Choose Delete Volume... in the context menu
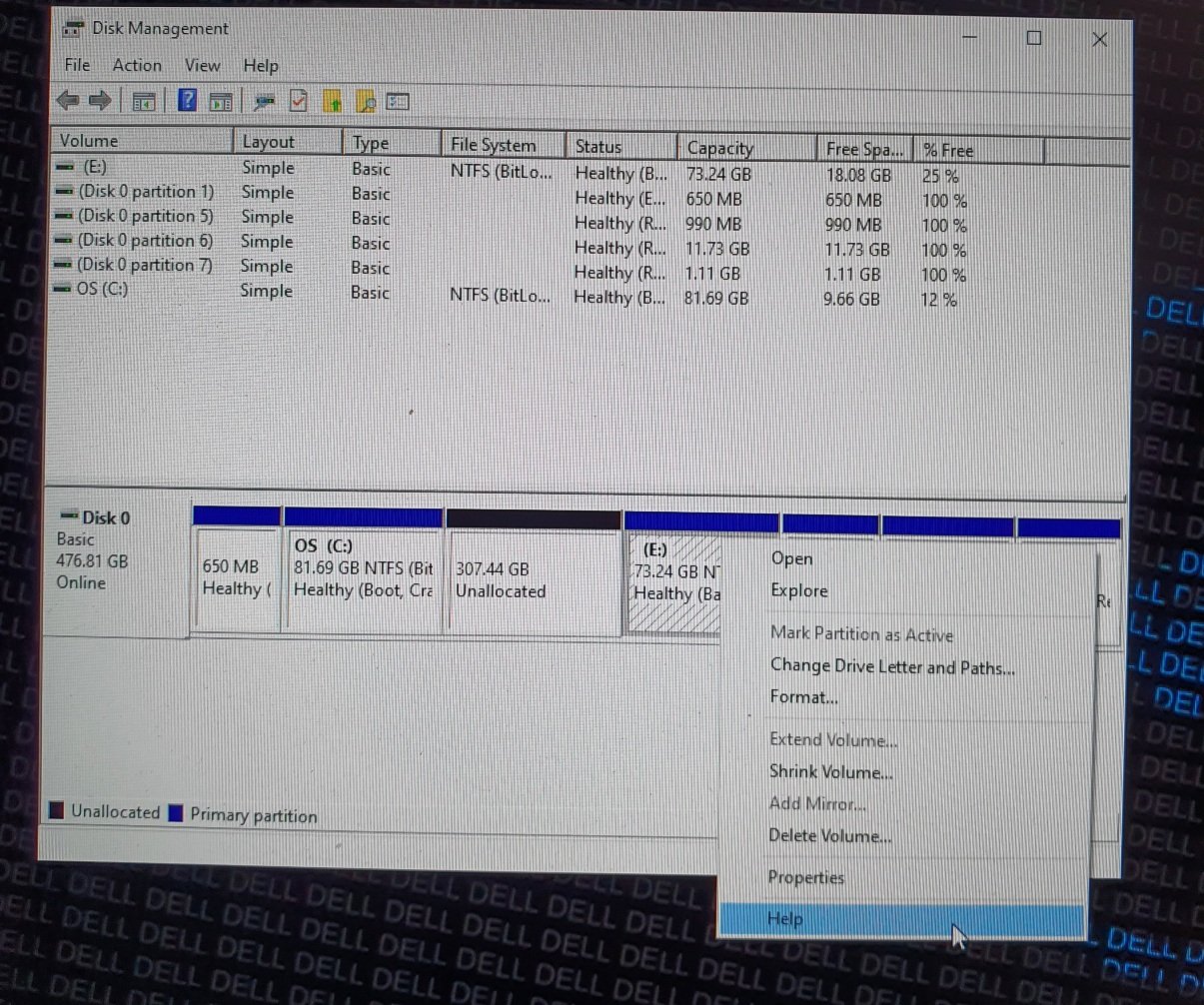 pyautogui.click(x=830, y=836)
